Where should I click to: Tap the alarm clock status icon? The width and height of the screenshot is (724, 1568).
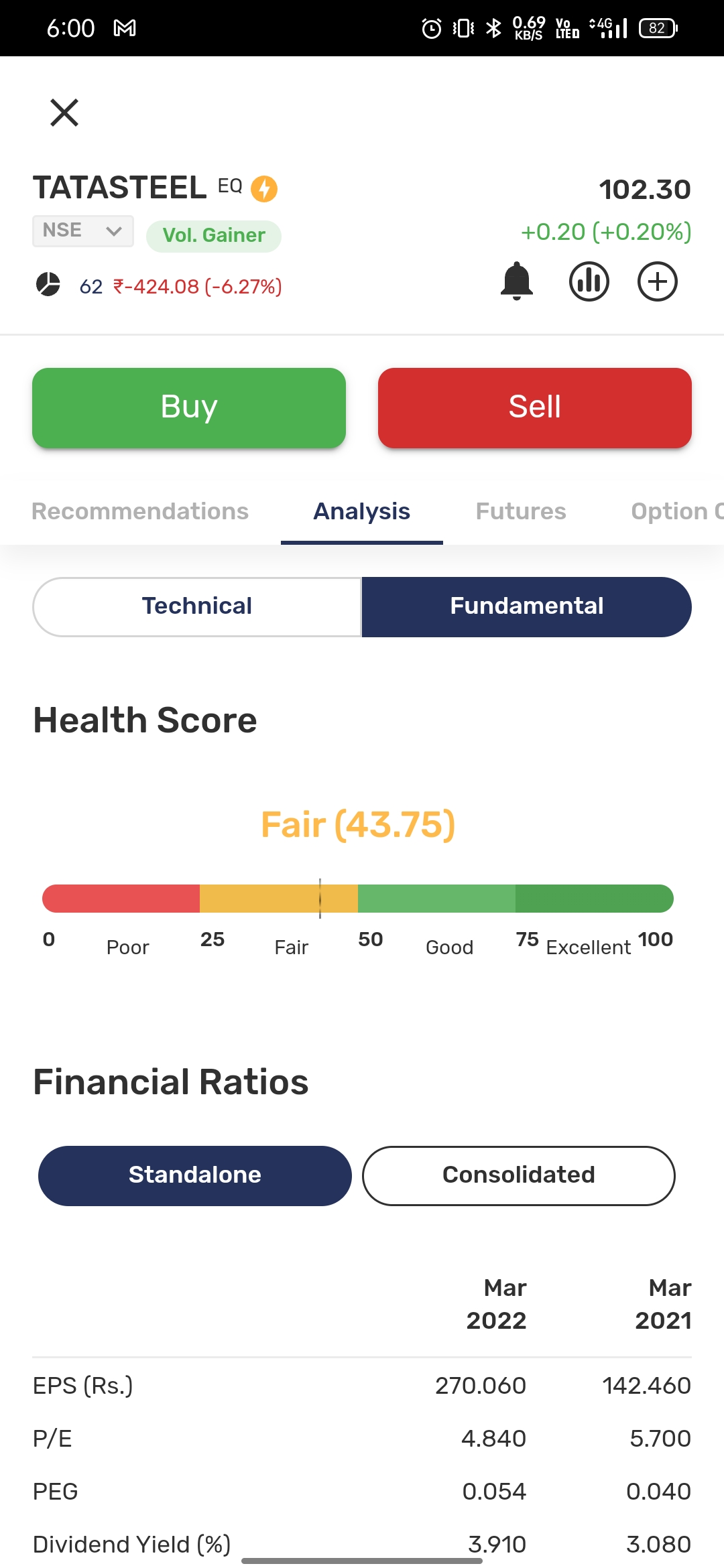pyautogui.click(x=431, y=28)
